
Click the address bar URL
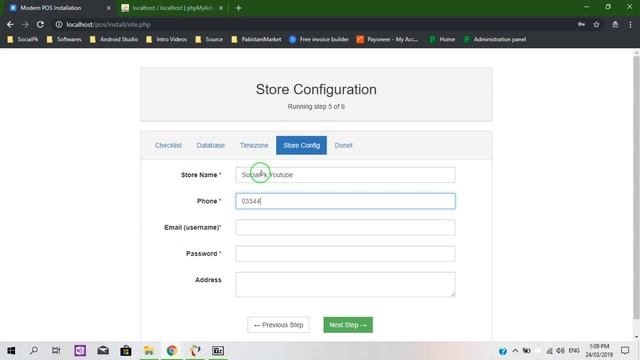pyautogui.click(x=109, y=24)
